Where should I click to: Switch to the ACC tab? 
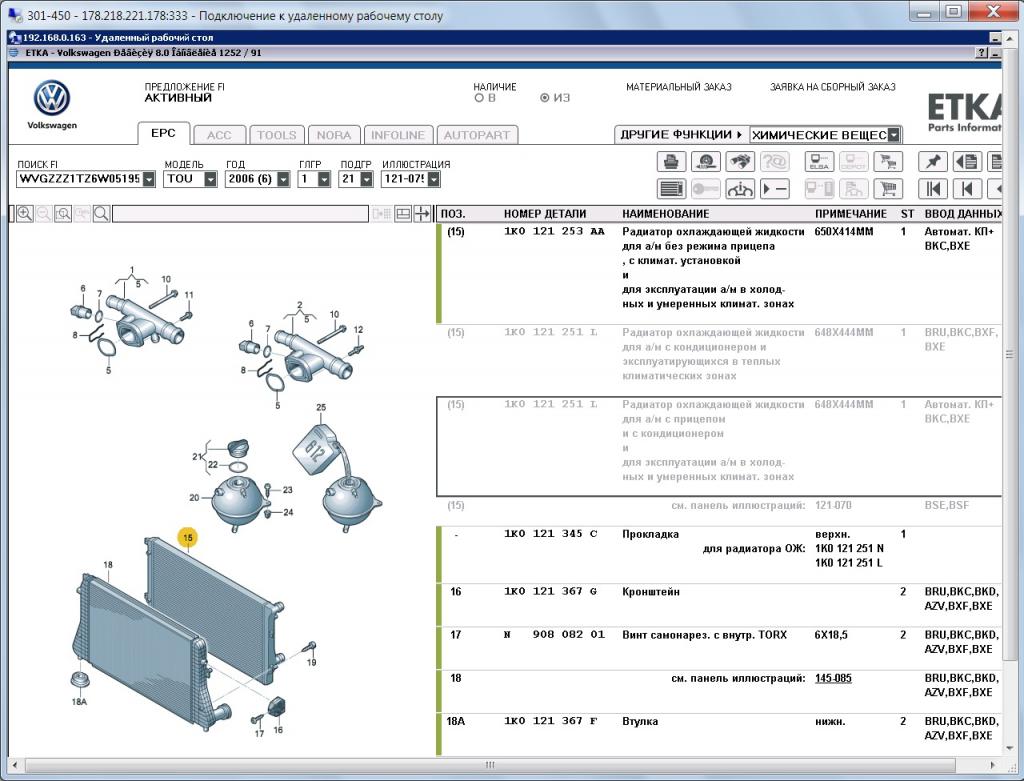219,135
